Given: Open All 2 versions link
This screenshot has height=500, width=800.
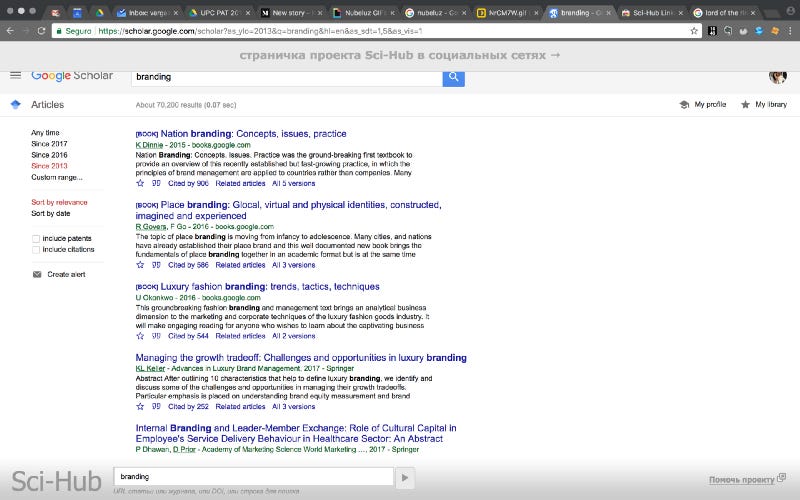Looking at the screenshot, I should point(293,336).
